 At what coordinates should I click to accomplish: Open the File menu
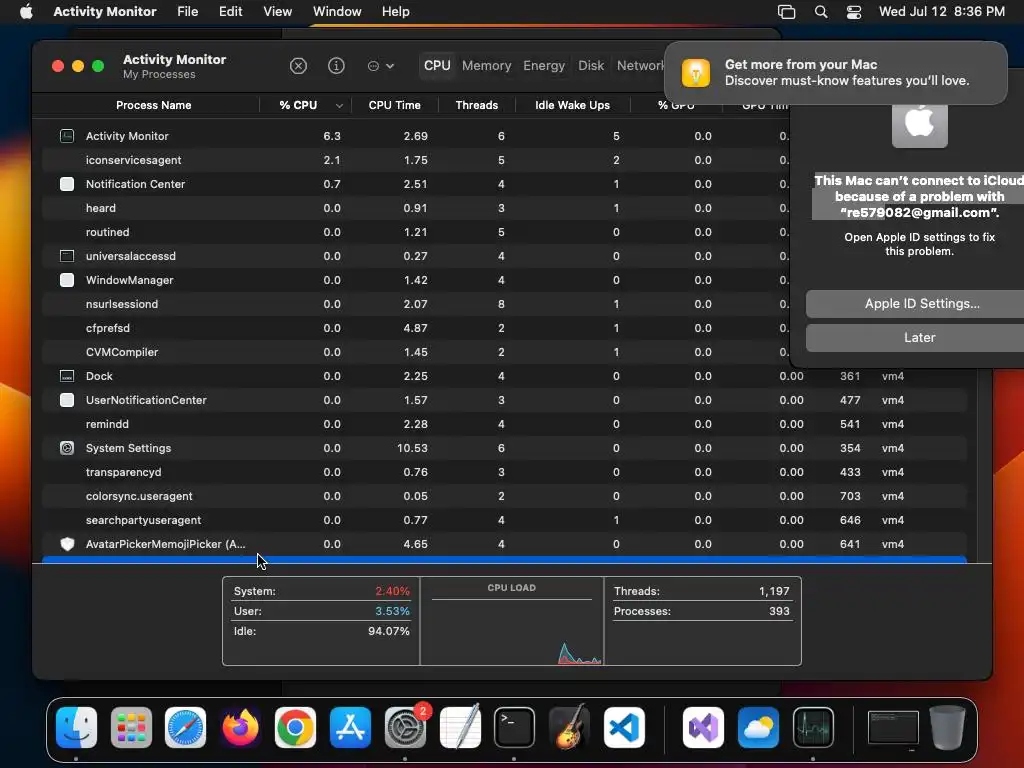tap(187, 12)
